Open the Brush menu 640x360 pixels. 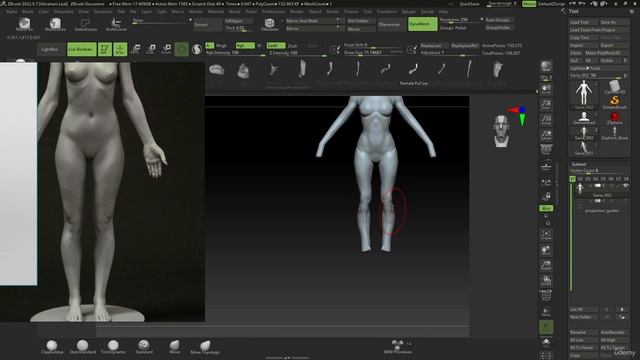point(28,11)
